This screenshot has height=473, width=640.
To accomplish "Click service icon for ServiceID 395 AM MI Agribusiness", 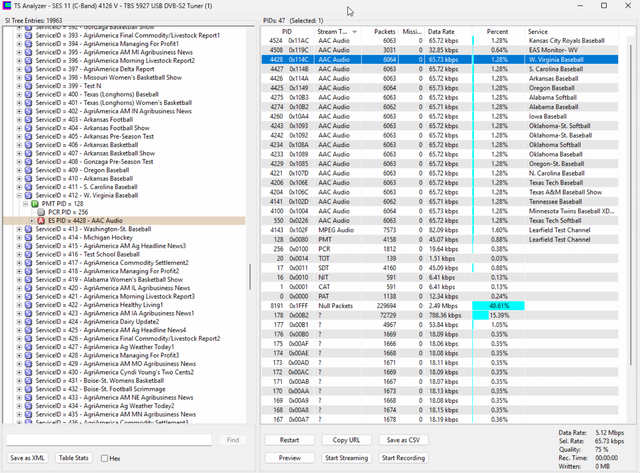I will click(28, 52).
